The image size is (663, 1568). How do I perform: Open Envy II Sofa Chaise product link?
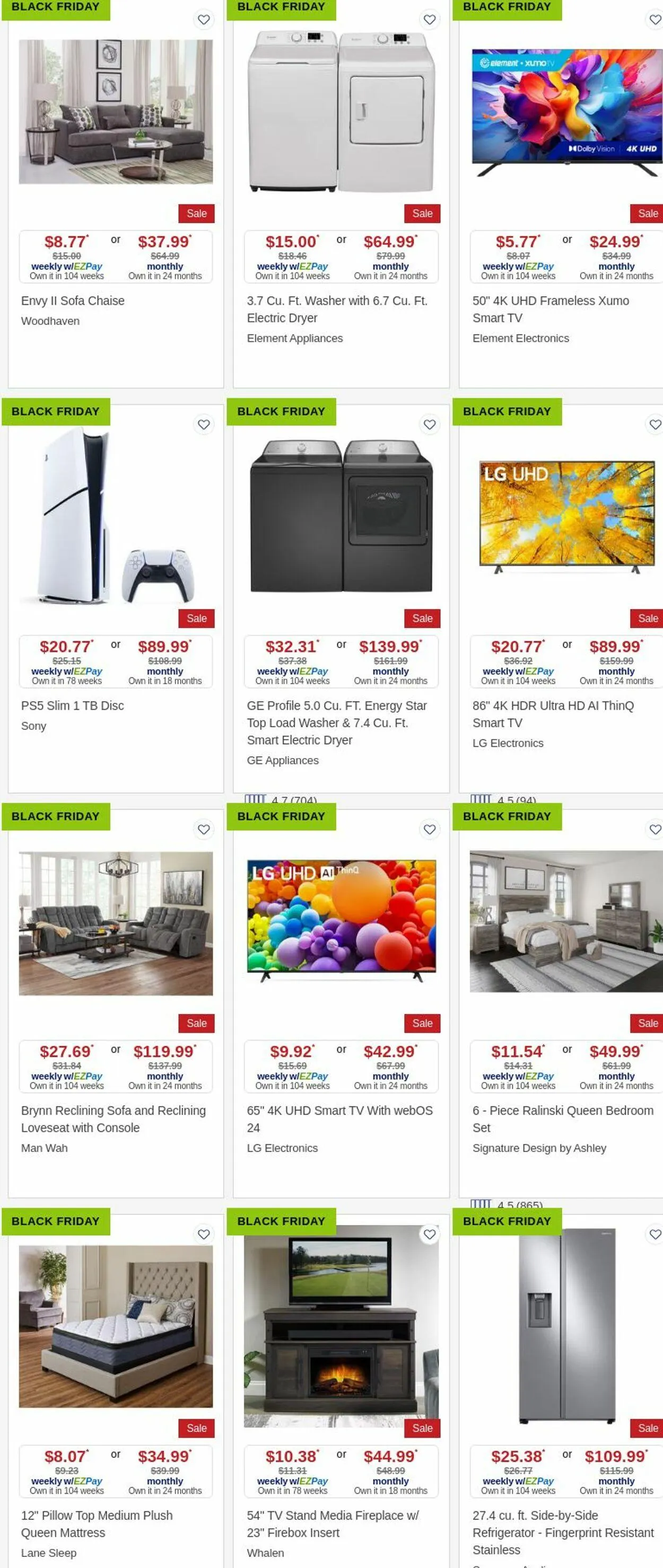[73, 301]
